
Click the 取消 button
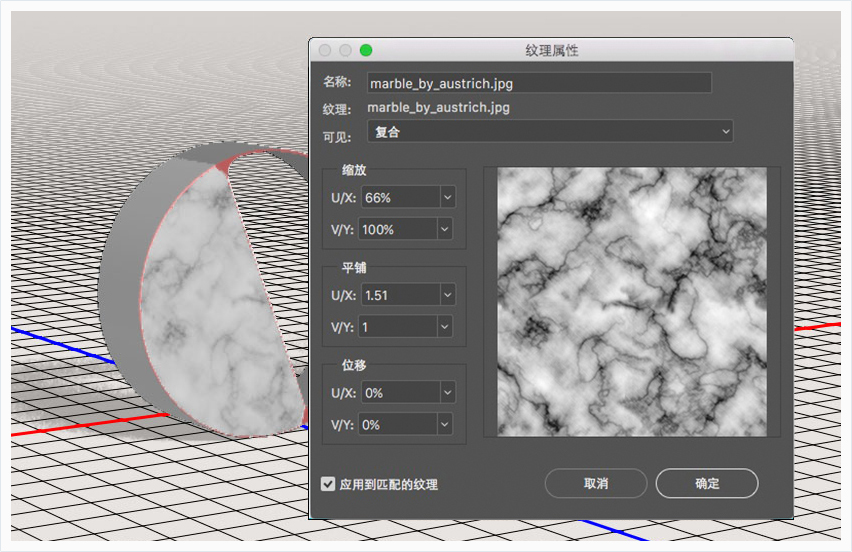point(596,483)
